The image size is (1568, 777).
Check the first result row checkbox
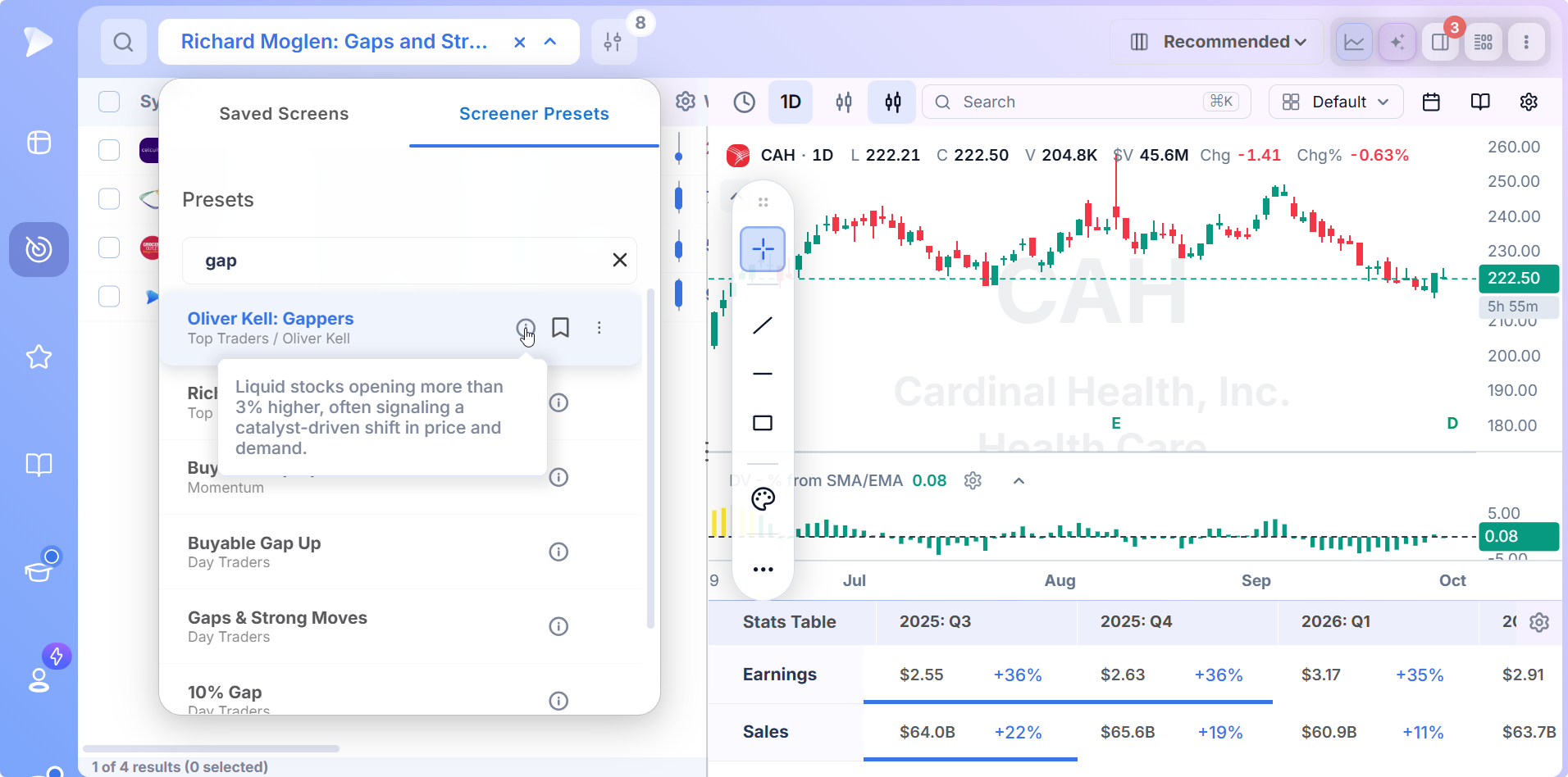click(109, 150)
